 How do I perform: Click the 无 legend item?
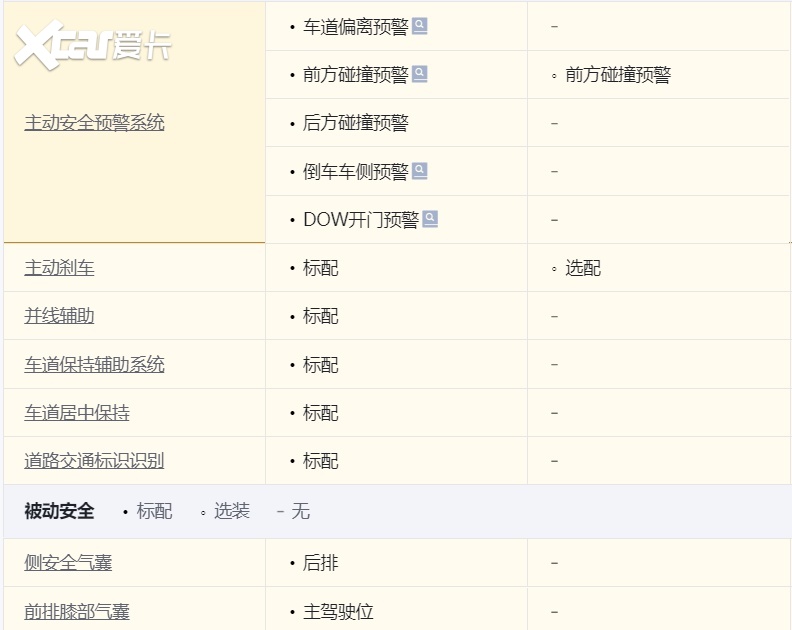(300, 511)
